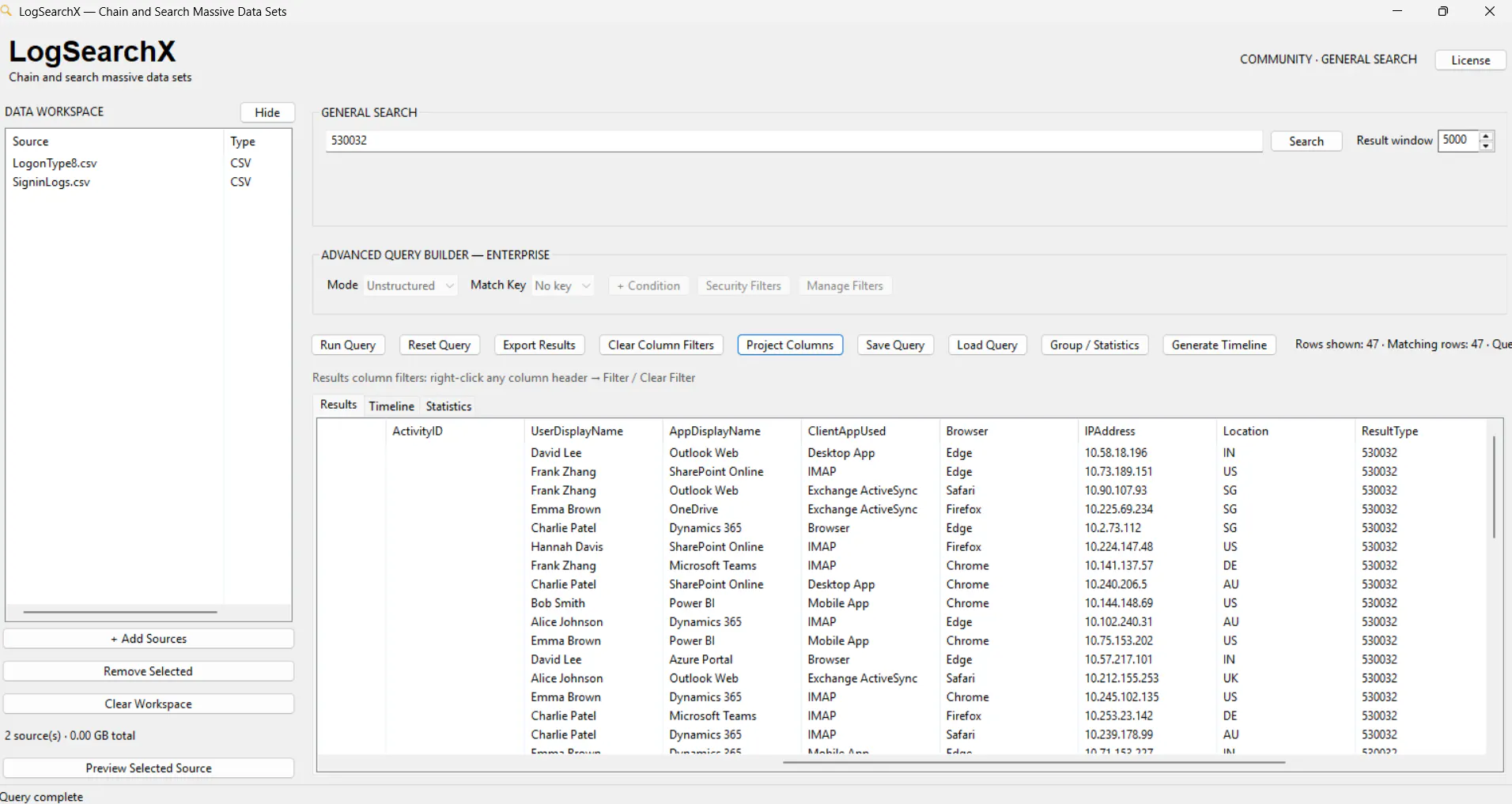Click IP address 10.239.178.99
Viewport: 1512px width, 804px height.
click(x=1118, y=734)
